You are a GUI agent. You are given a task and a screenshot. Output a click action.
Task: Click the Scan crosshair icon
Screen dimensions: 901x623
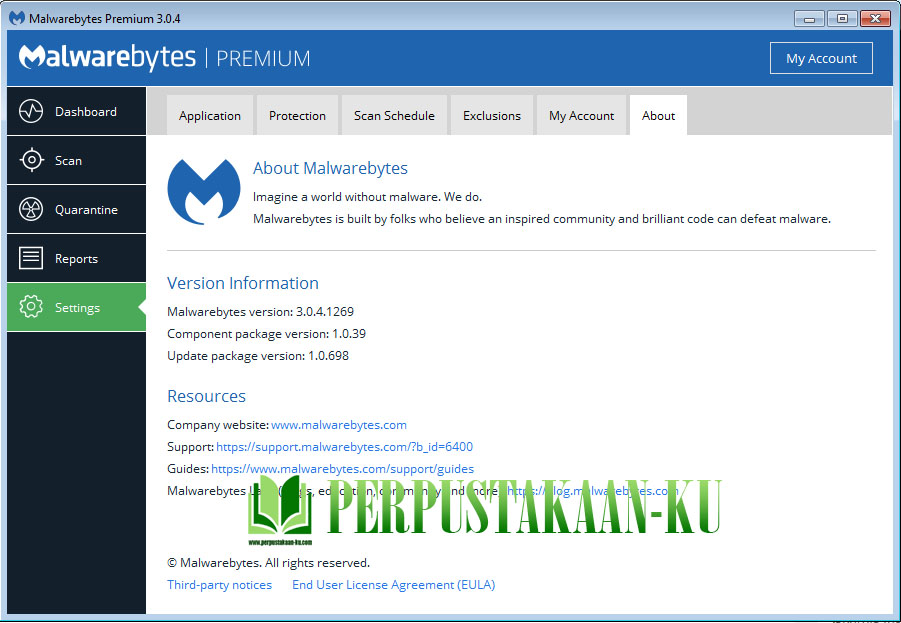pos(31,160)
